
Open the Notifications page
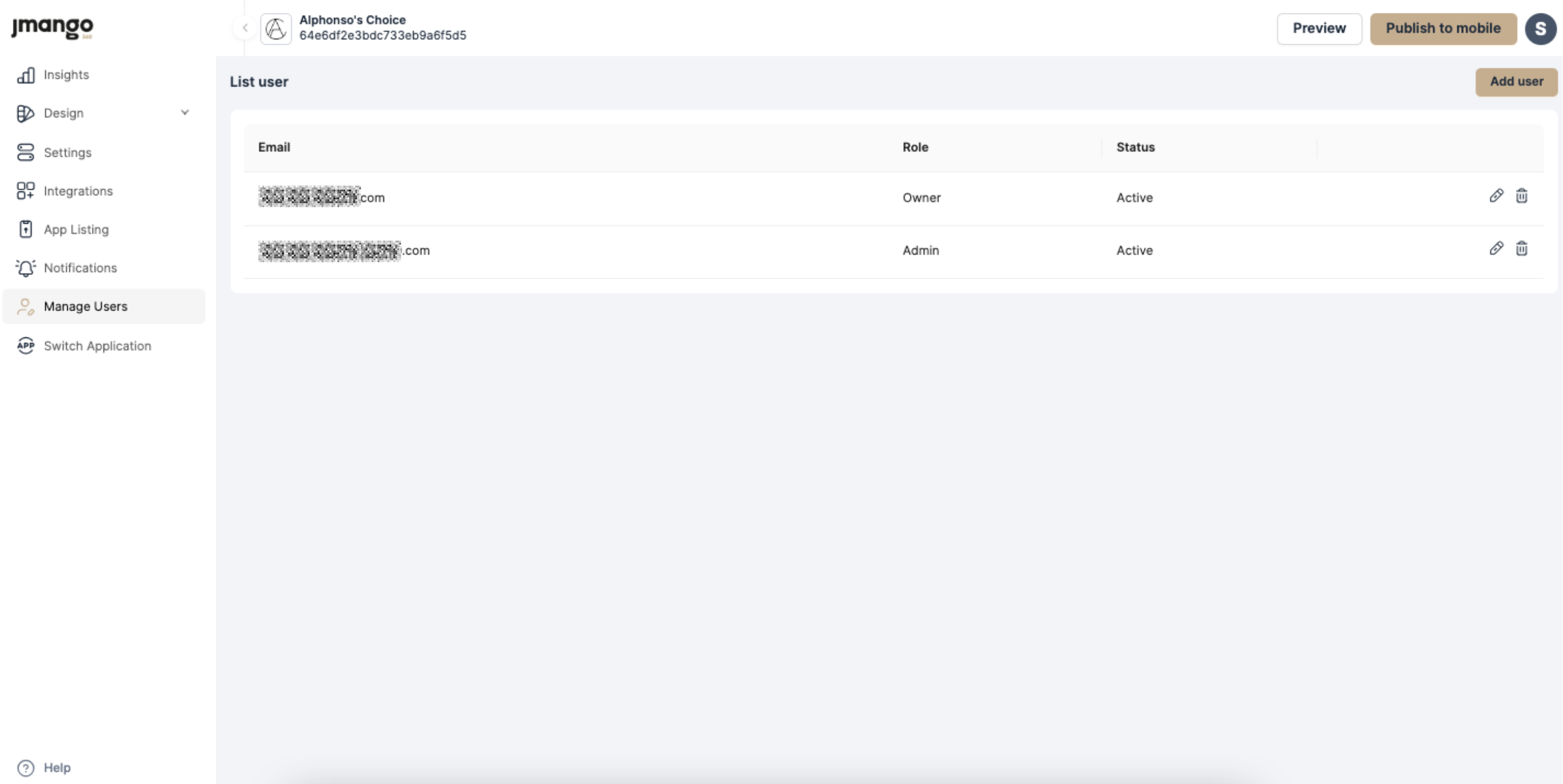pyautogui.click(x=80, y=267)
